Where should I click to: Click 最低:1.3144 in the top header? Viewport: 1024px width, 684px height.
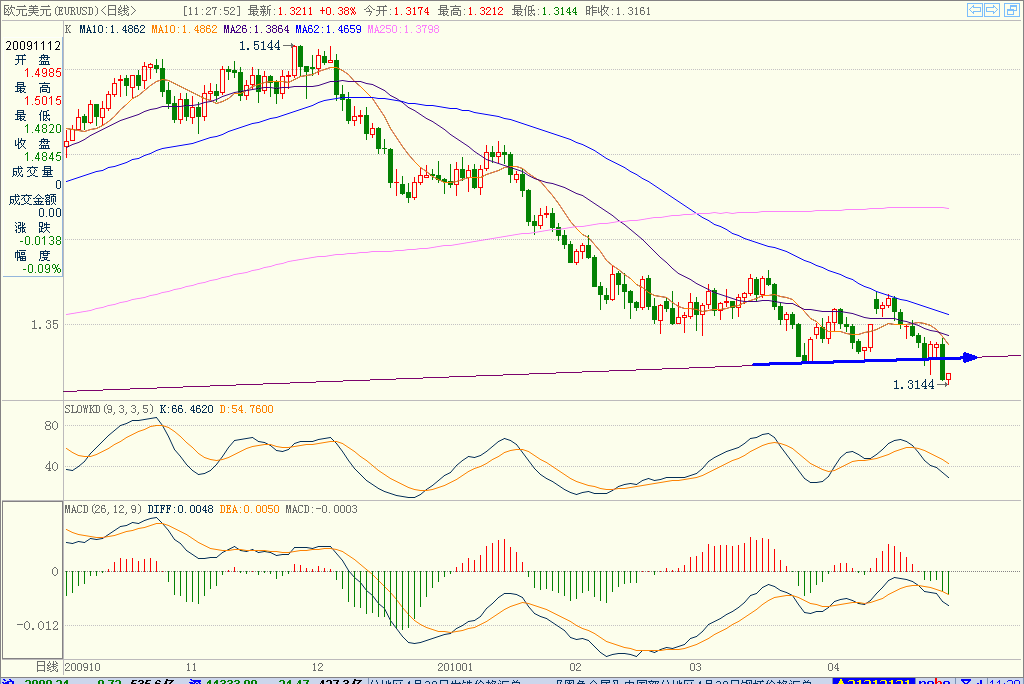tap(544, 11)
